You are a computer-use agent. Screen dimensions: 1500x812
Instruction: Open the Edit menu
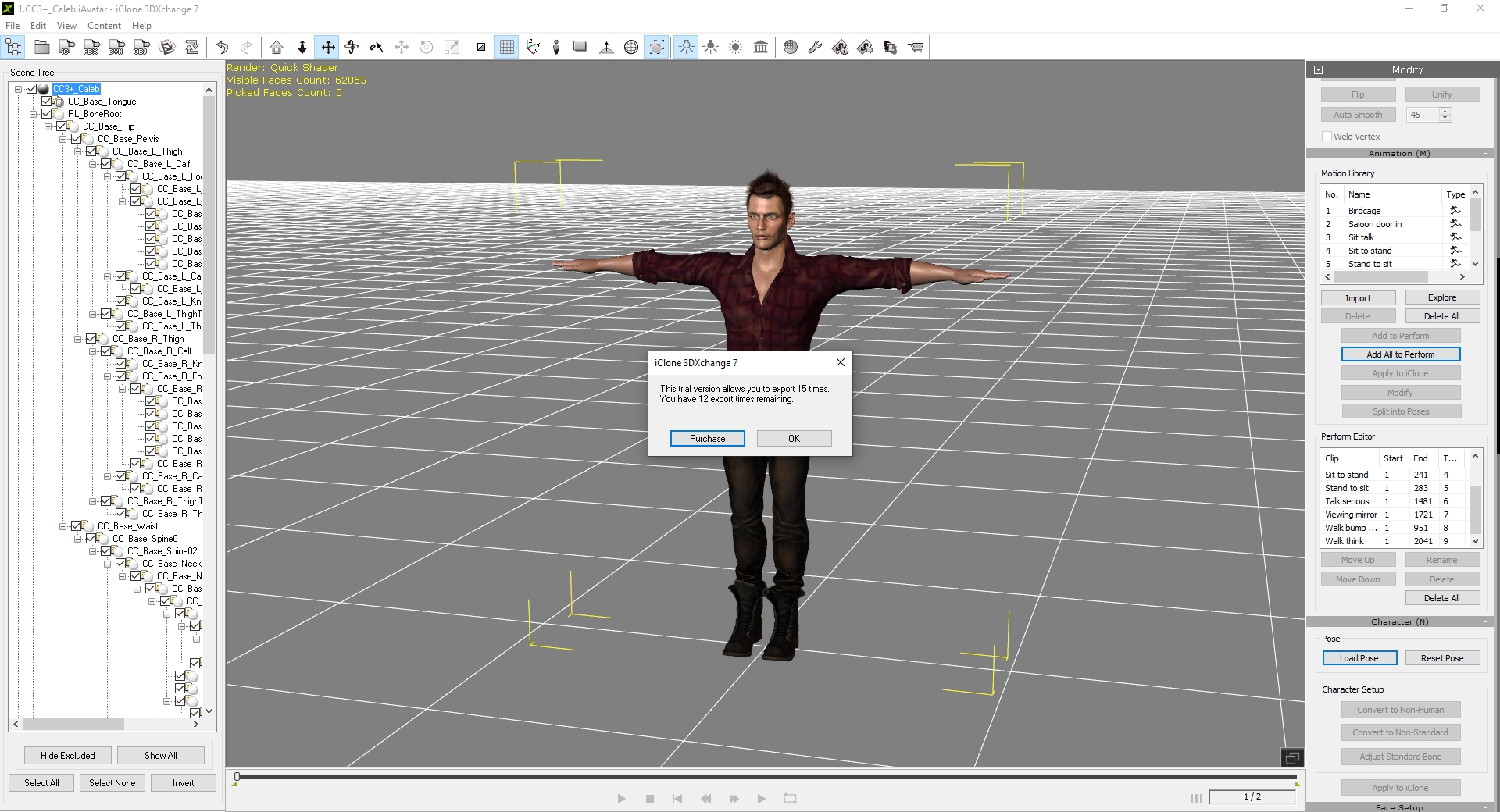(38, 26)
